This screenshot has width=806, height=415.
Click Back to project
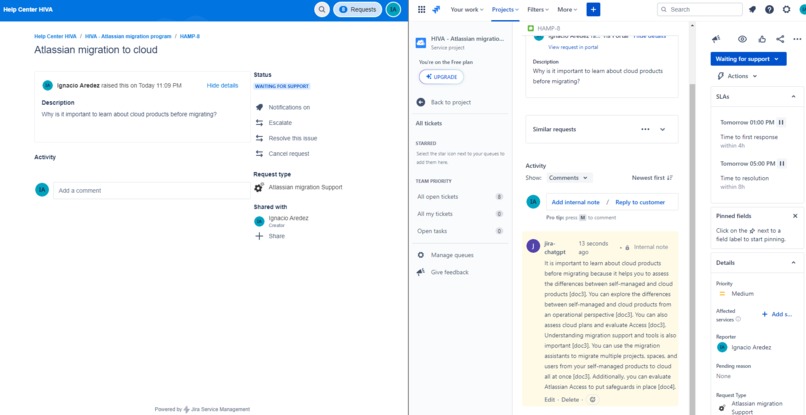click(444, 102)
